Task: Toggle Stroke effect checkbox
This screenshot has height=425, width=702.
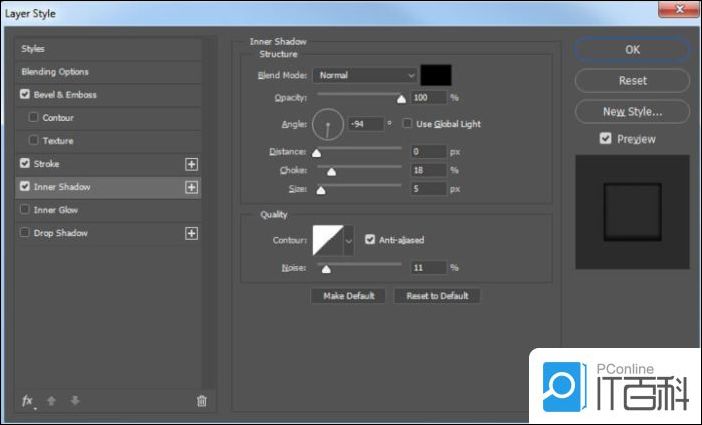Action: pyautogui.click(x=25, y=163)
